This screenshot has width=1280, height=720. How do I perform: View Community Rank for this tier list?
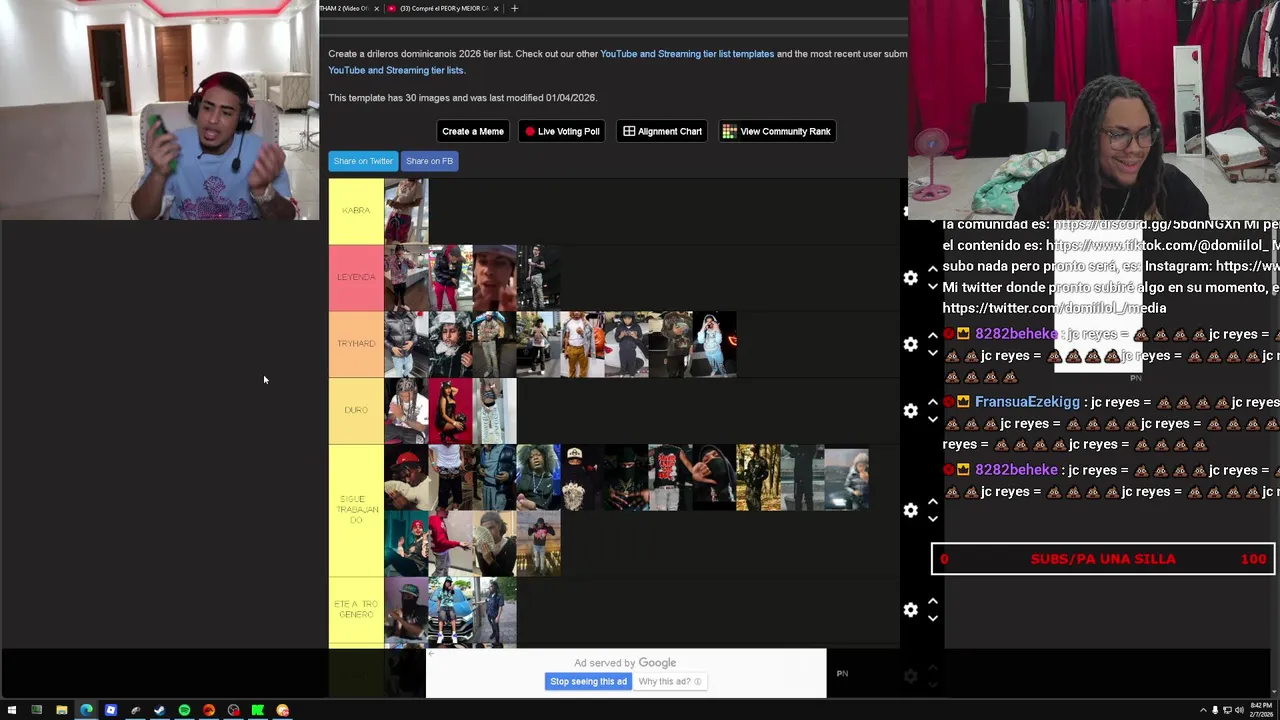777,131
